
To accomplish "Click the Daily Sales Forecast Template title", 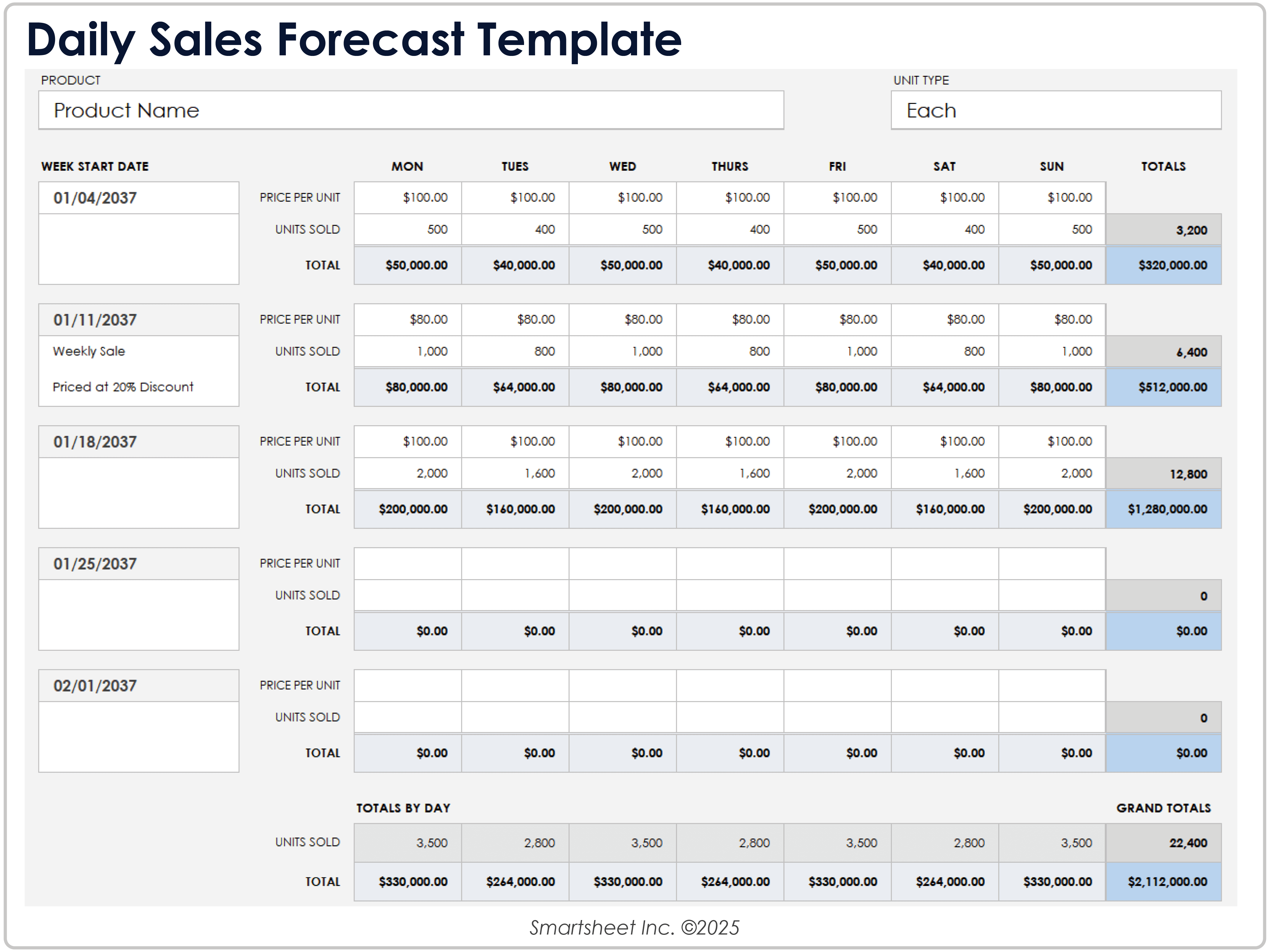I will 354,40.
